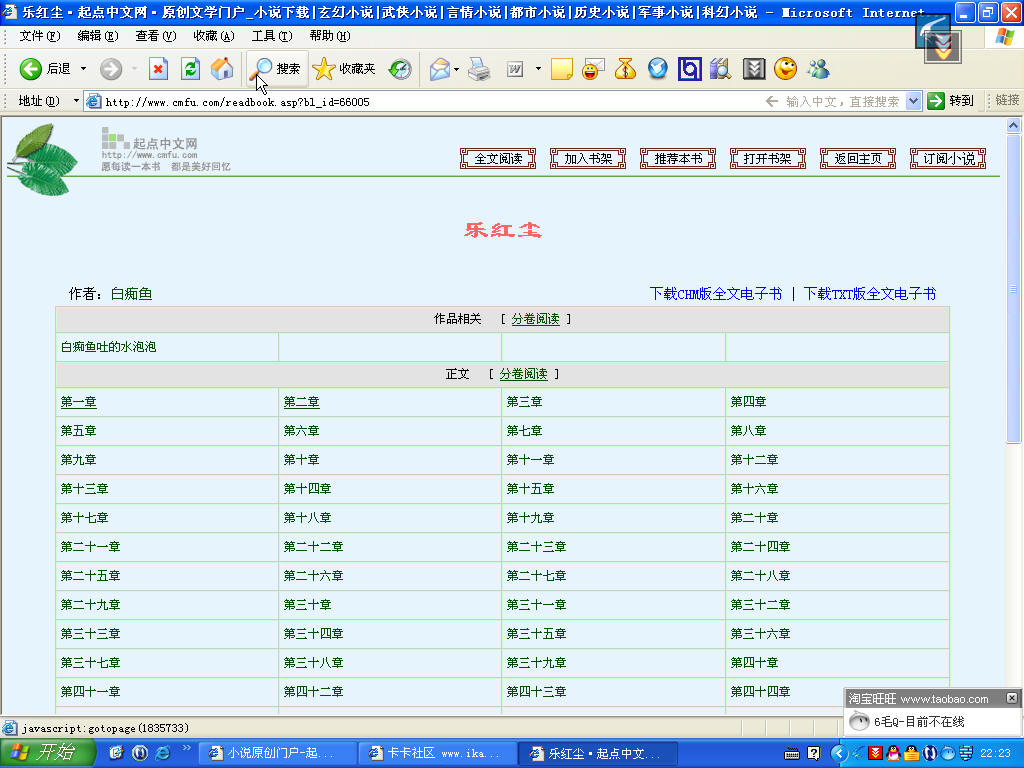1024x768 pixels.
Task: Refresh the page with the refresh icon
Action: [x=190, y=69]
